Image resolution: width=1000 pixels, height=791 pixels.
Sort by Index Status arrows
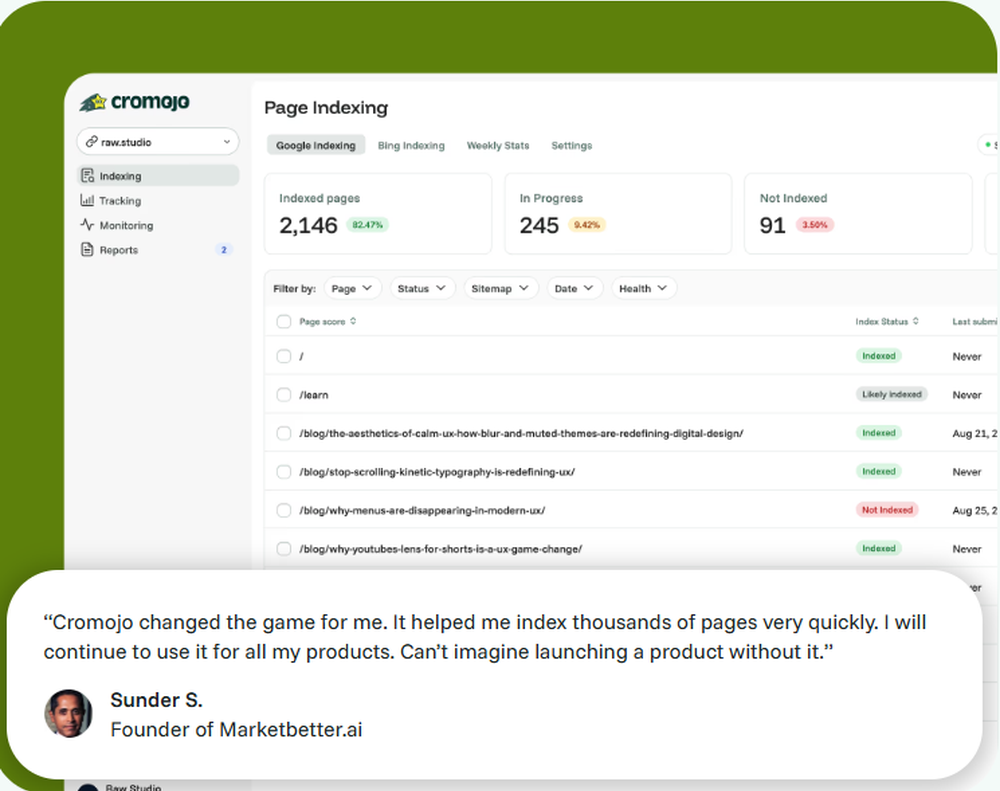pos(916,322)
